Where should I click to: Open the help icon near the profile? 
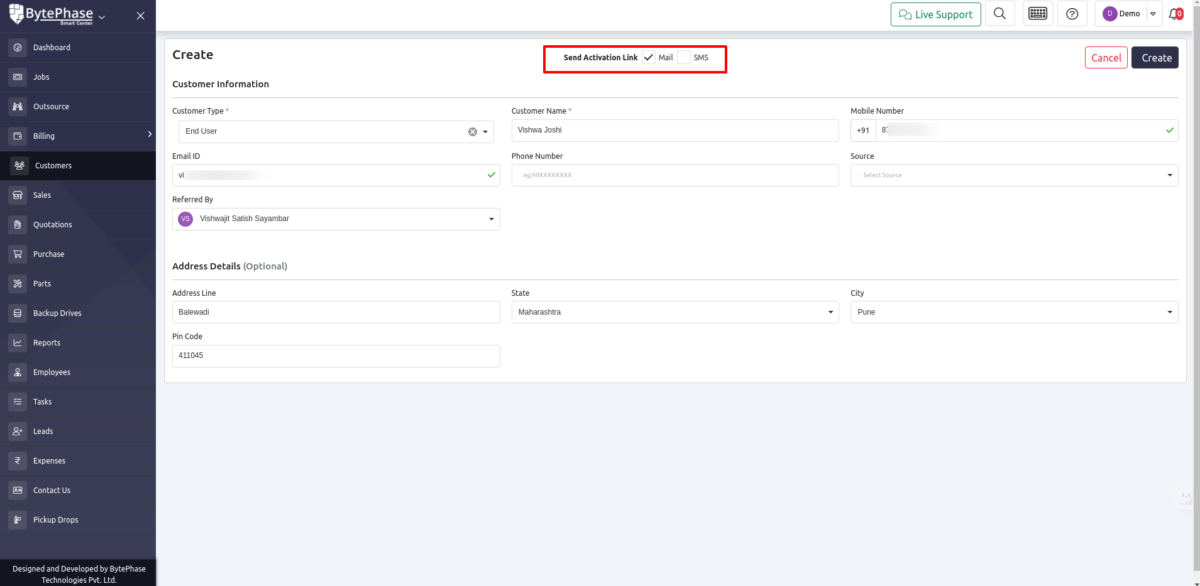(1072, 13)
